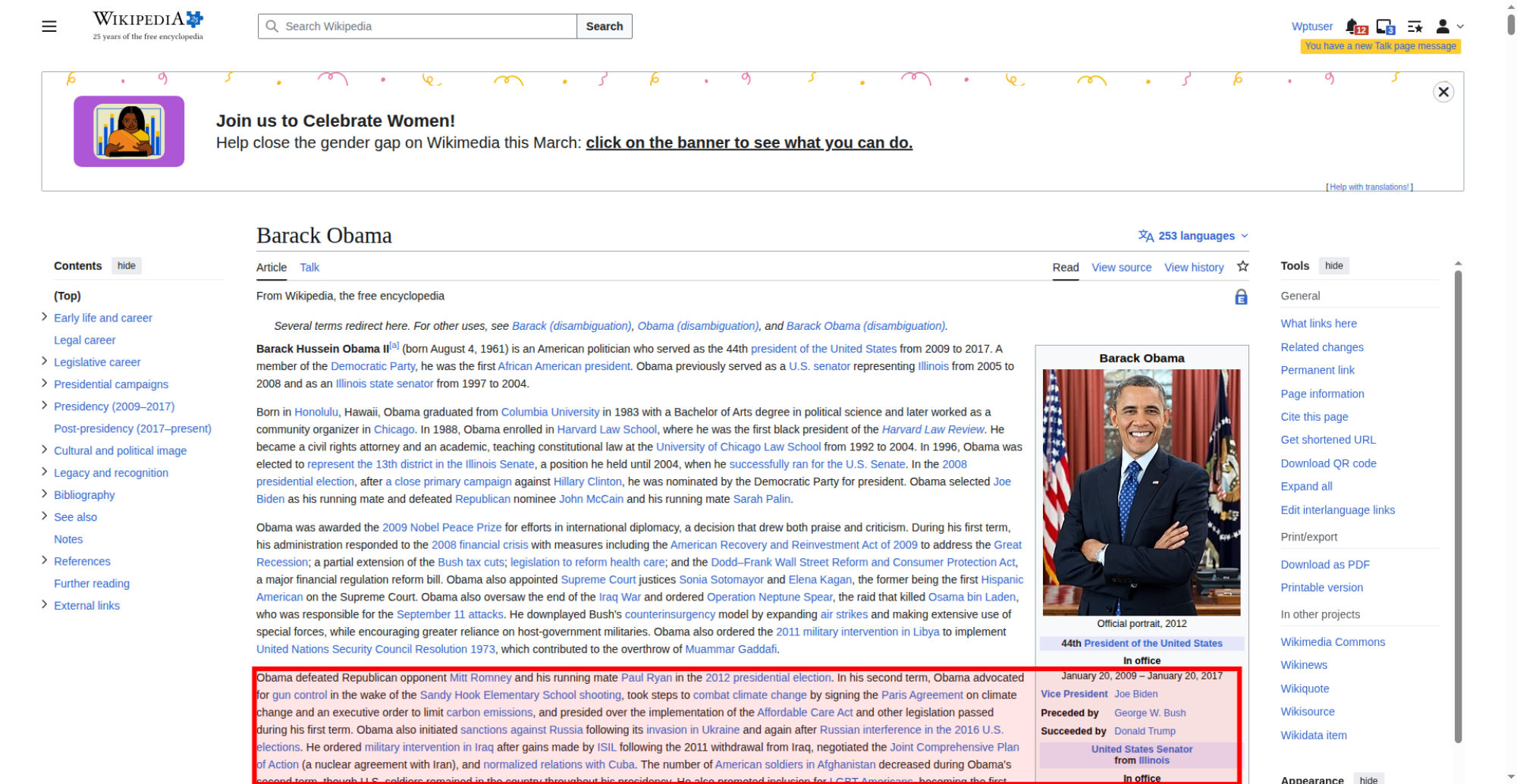Image resolution: width=1517 pixels, height=784 pixels.
Task: Open the View history tab
Action: [1194, 268]
